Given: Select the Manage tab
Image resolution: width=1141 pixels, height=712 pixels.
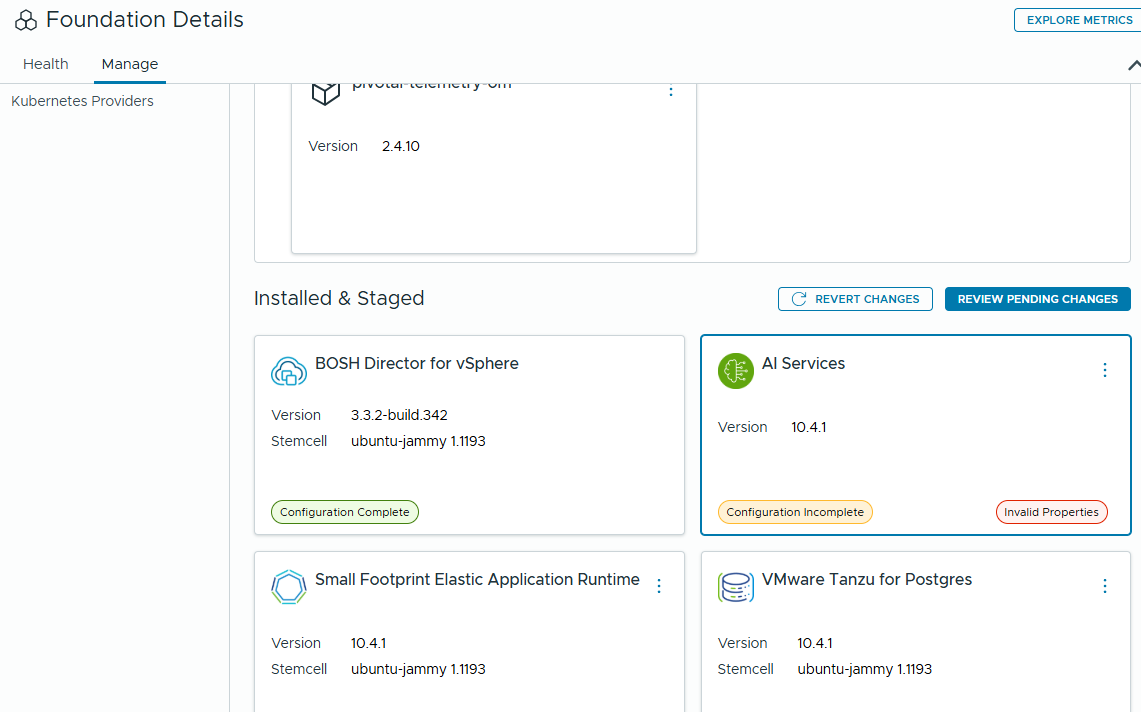Looking at the screenshot, I should [x=130, y=64].
